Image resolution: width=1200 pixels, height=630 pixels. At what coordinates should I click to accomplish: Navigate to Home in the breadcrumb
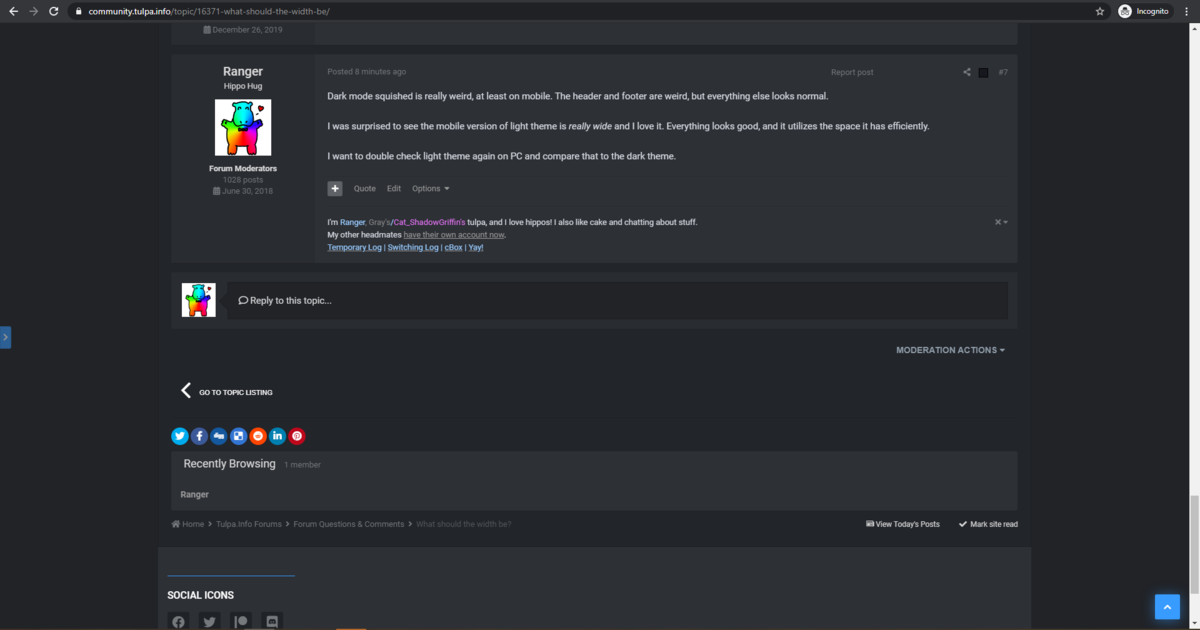(x=188, y=524)
